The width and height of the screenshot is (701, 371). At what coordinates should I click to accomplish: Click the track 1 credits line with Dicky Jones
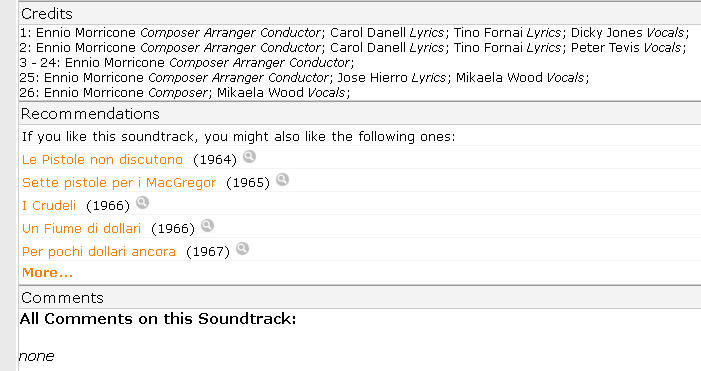[x=355, y=33]
